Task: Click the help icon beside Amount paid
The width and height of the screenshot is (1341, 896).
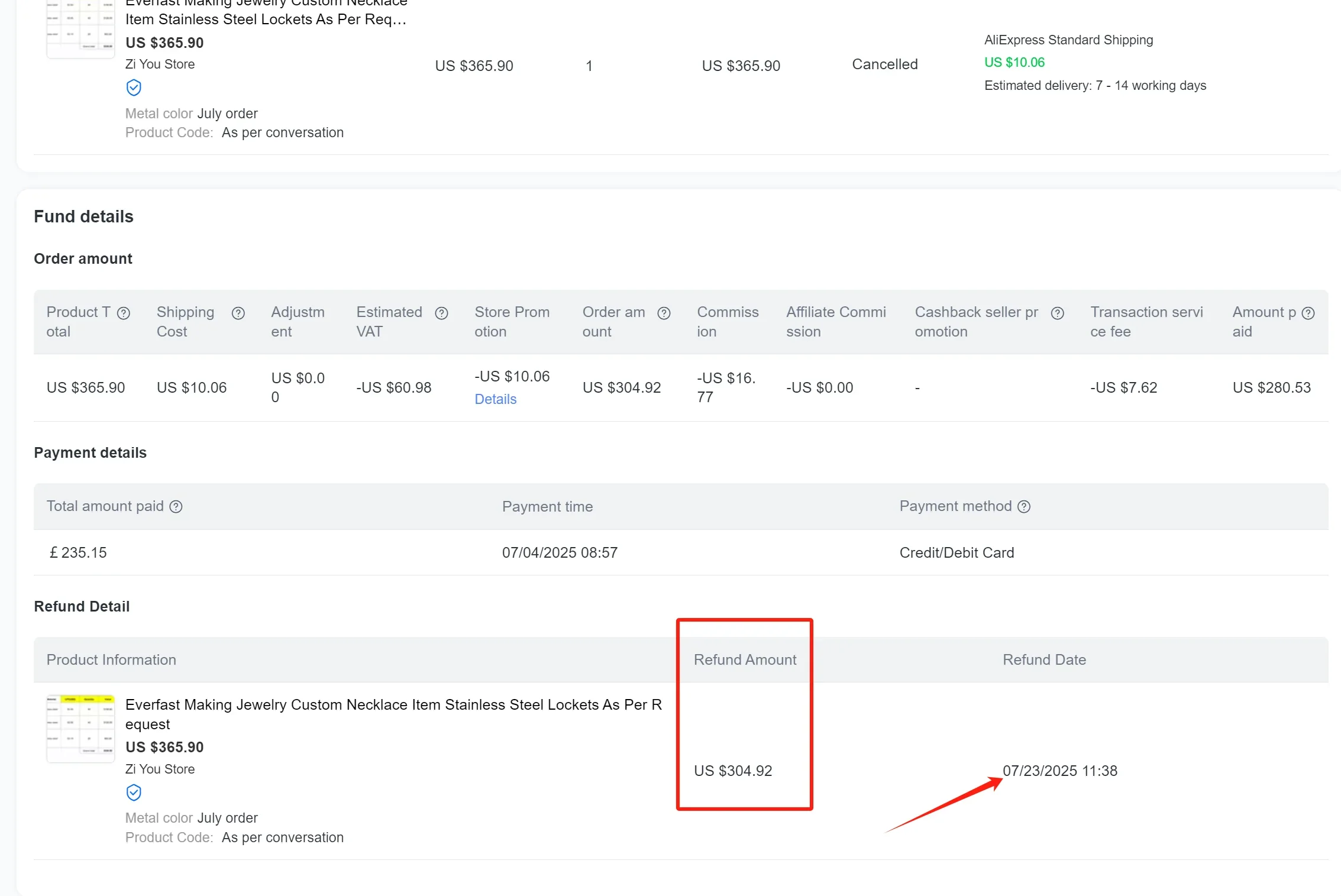Action: pyautogui.click(x=1308, y=313)
